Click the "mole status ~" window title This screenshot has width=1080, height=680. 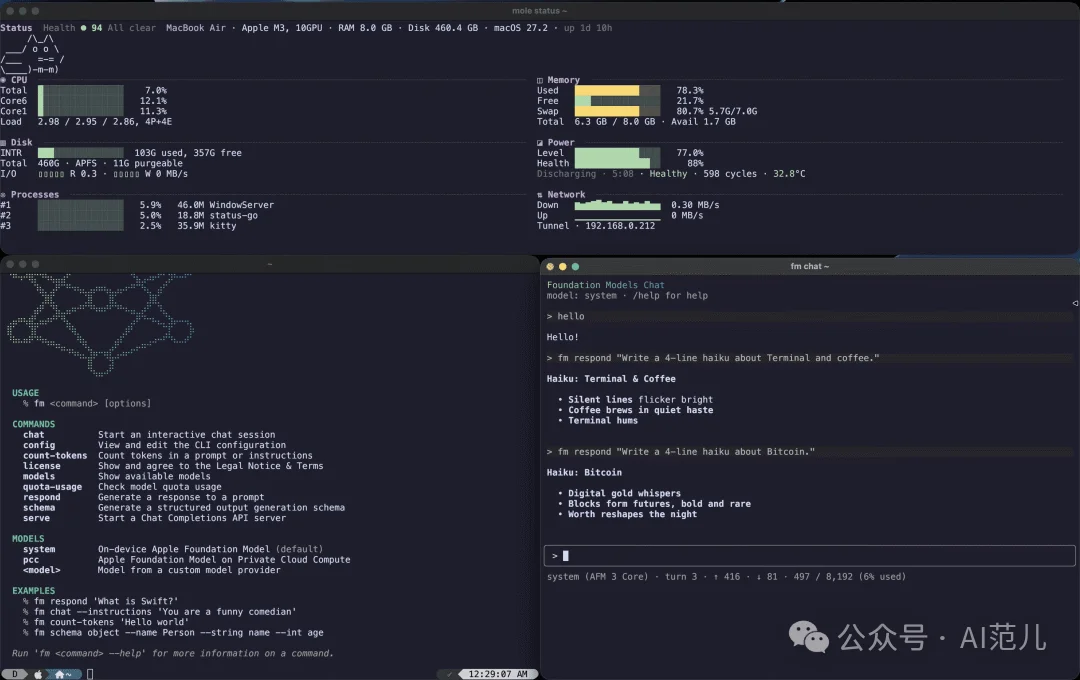[539, 11]
